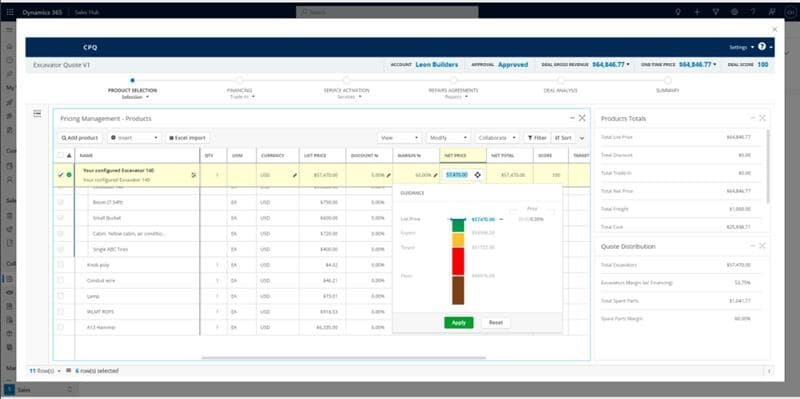800x399 pixels.
Task: Open the Dynamics 365 app launcher grid
Action: click(10, 12)
